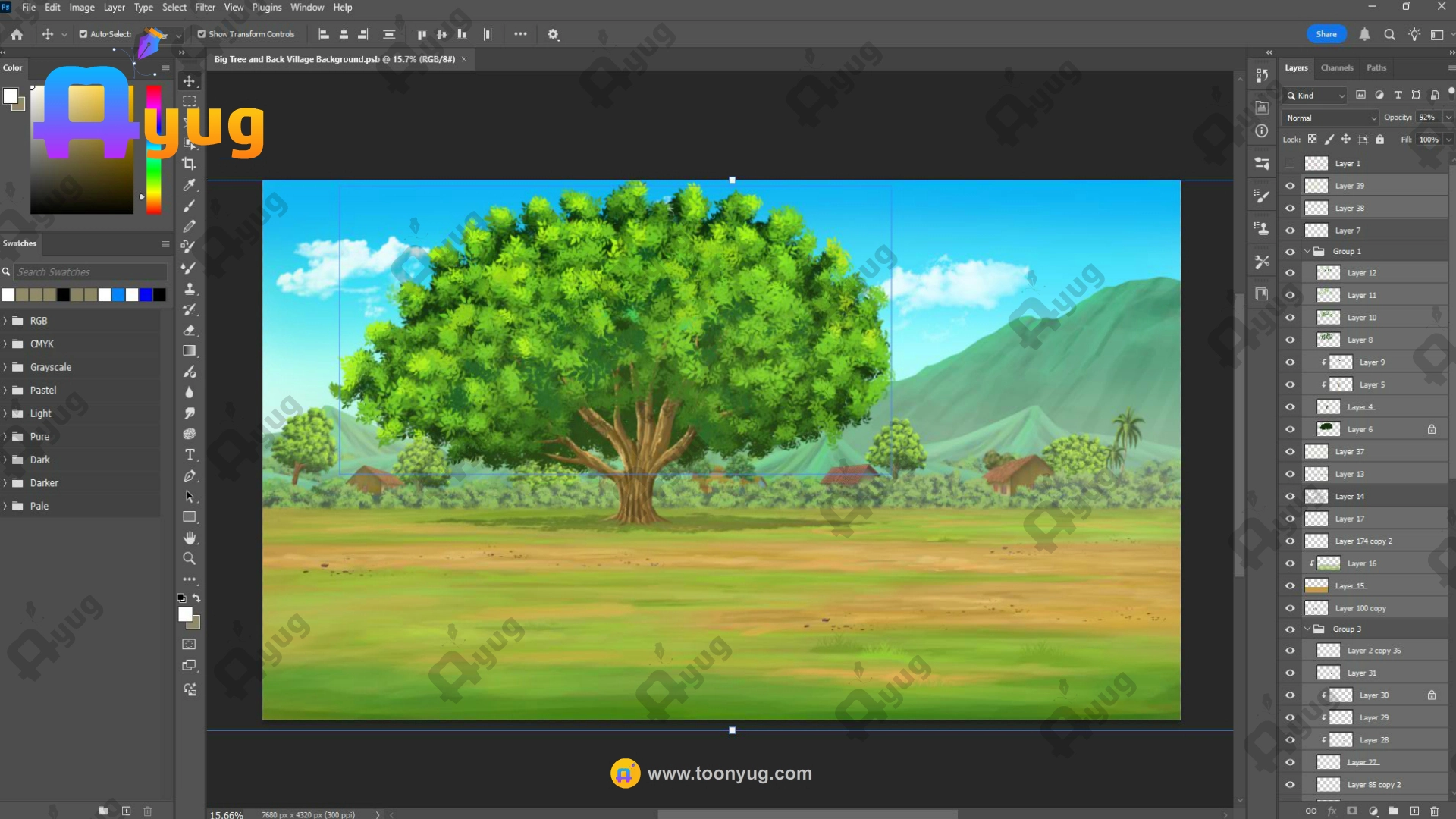Viewport: 1456px width, 819px height.
Task: Choose the Gradient tool
Action: pyautogui.click(x=190, y=351)
